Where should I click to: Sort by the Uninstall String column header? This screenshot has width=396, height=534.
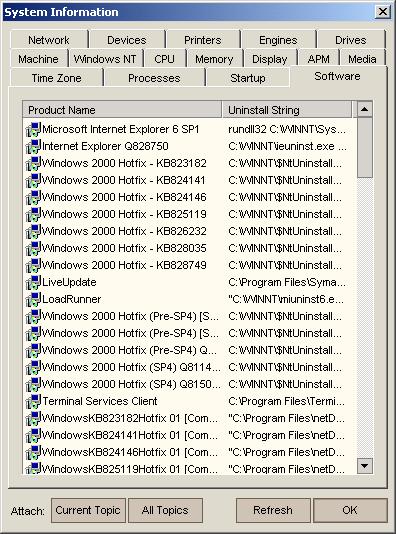click(x=287, y=110)
